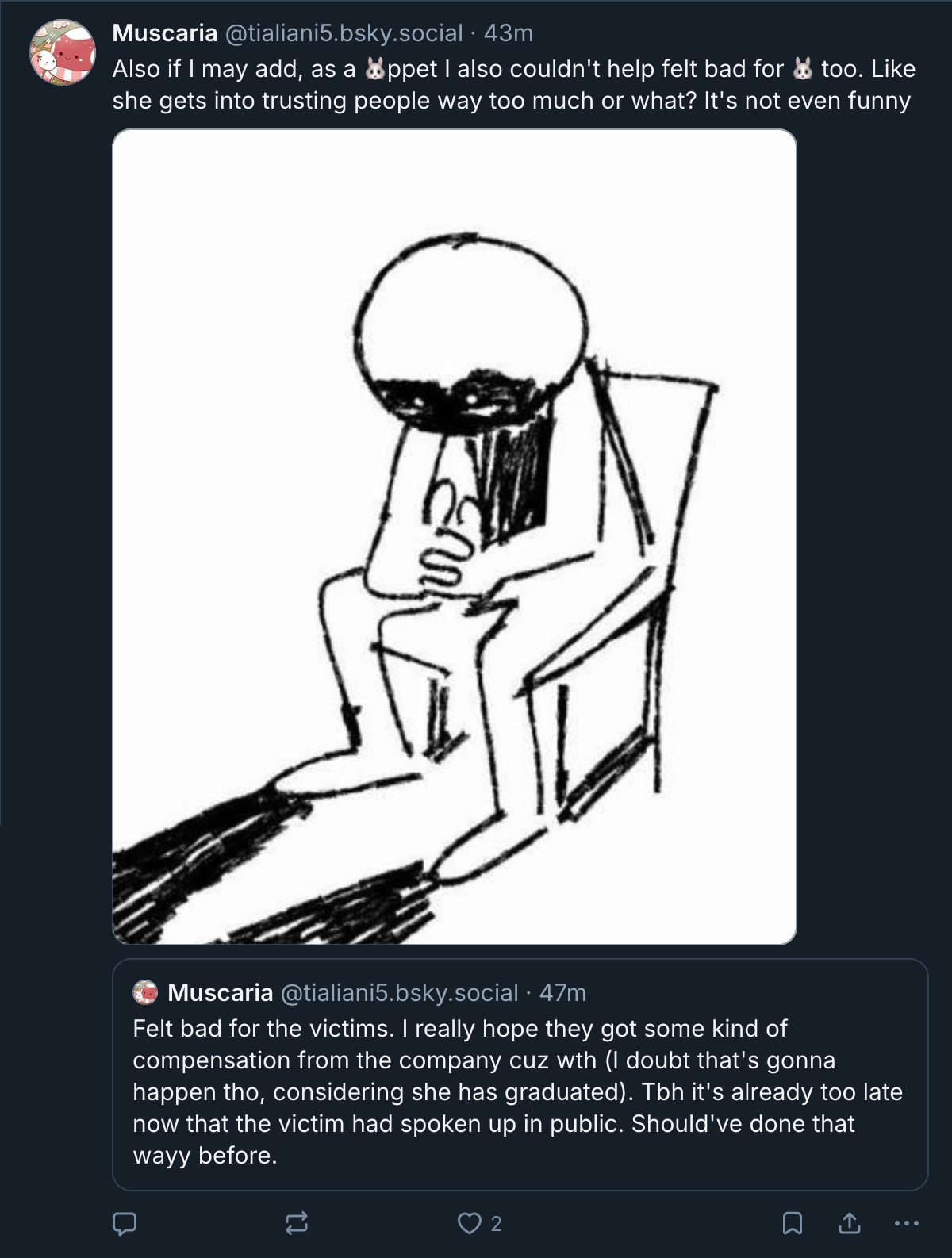The image size is (952, 1258).
Task: Open the 43m timestamp link
Action: 508,33
